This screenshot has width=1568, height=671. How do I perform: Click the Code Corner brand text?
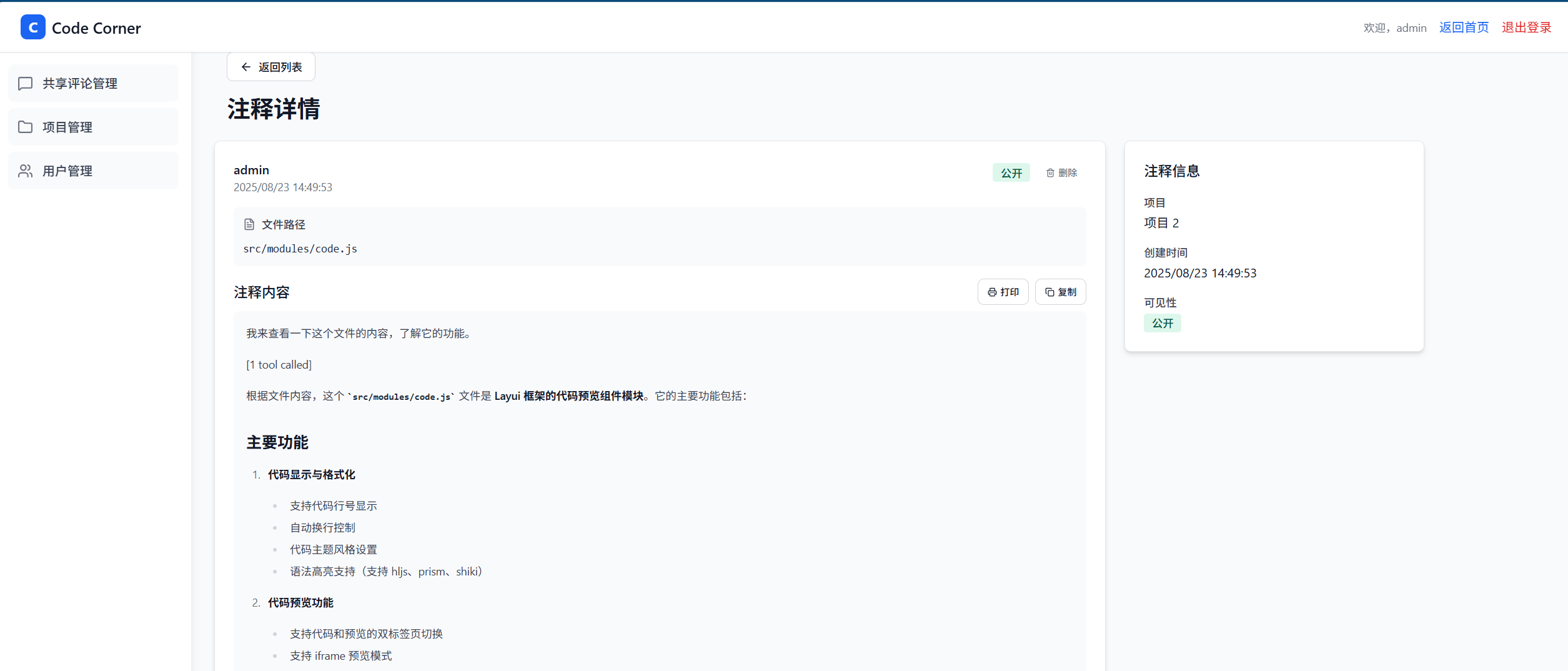pos(96,28)
